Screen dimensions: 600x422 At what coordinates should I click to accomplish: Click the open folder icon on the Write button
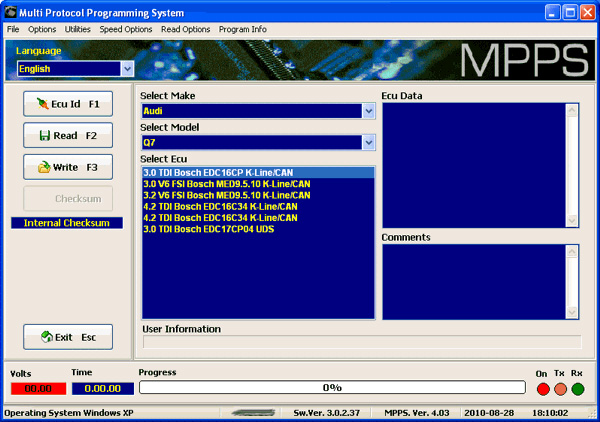pos(44,167)
